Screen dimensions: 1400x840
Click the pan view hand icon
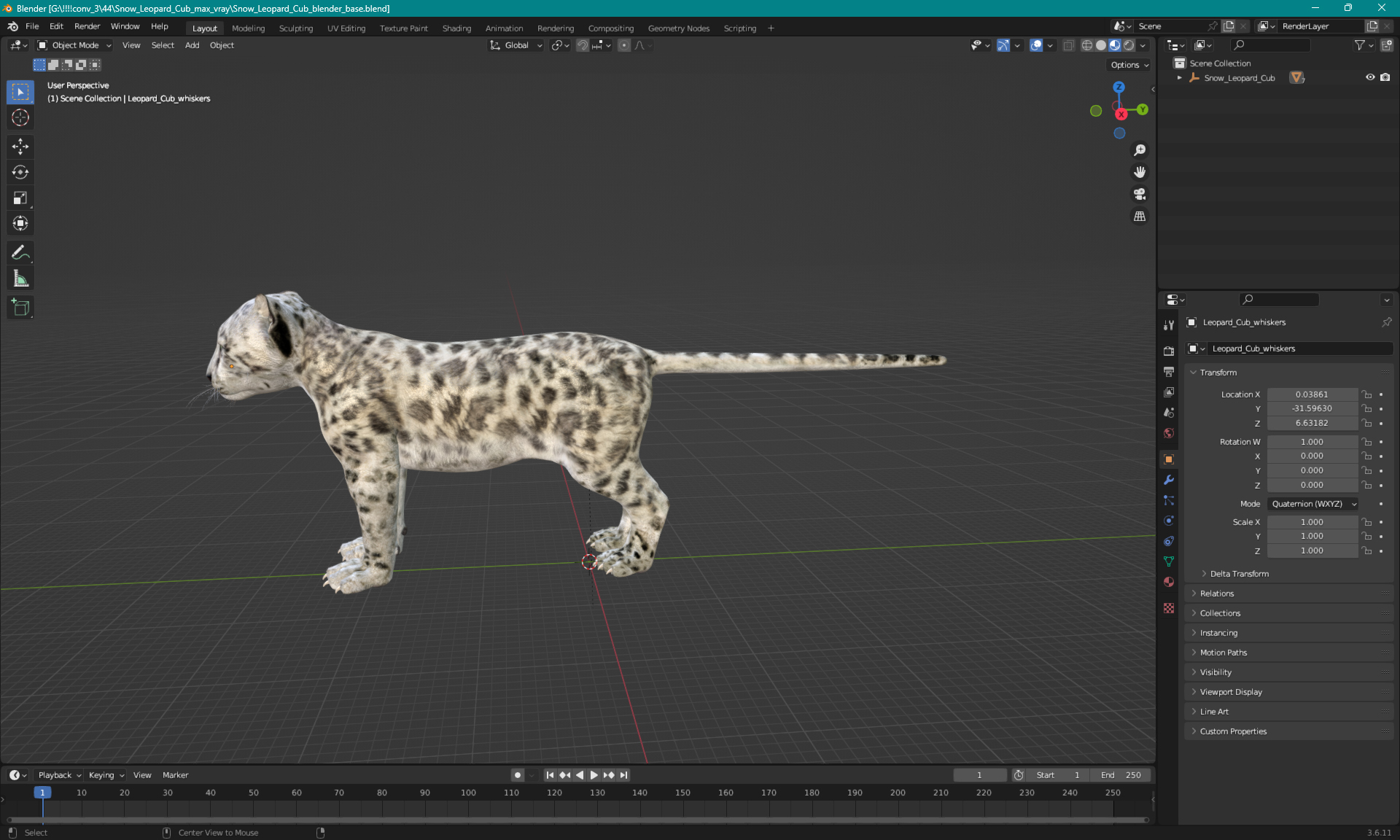1140,172
